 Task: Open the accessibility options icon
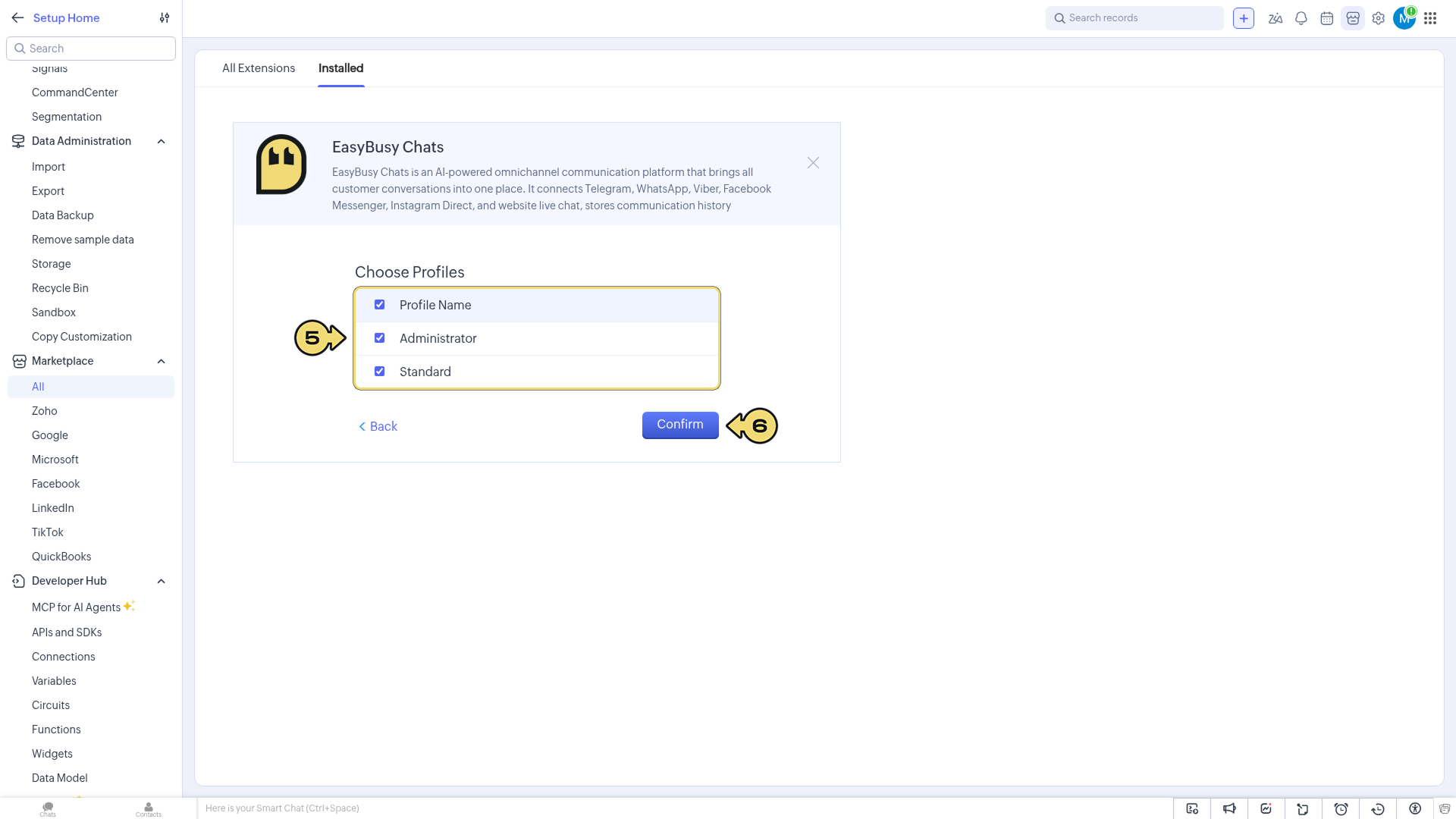[x=1415, y=808]
